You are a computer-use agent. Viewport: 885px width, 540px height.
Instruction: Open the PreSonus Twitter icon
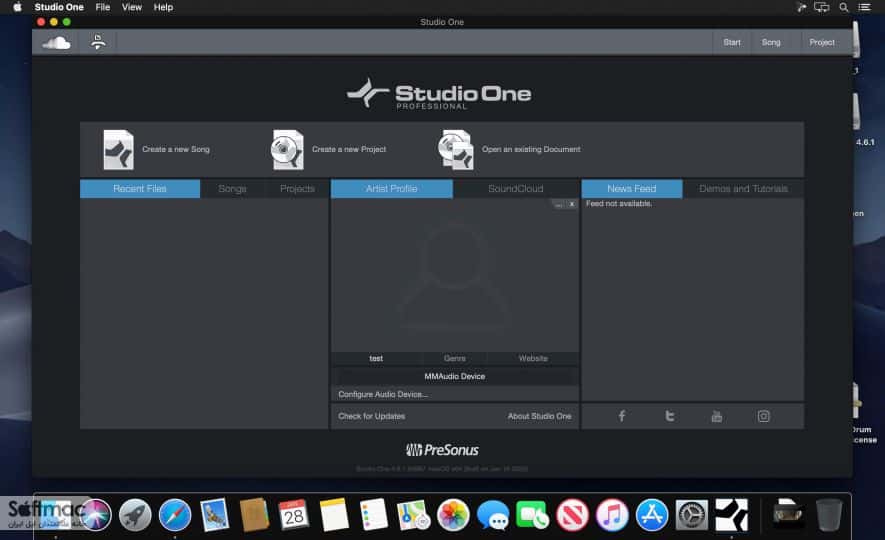(x=669, y=416)
